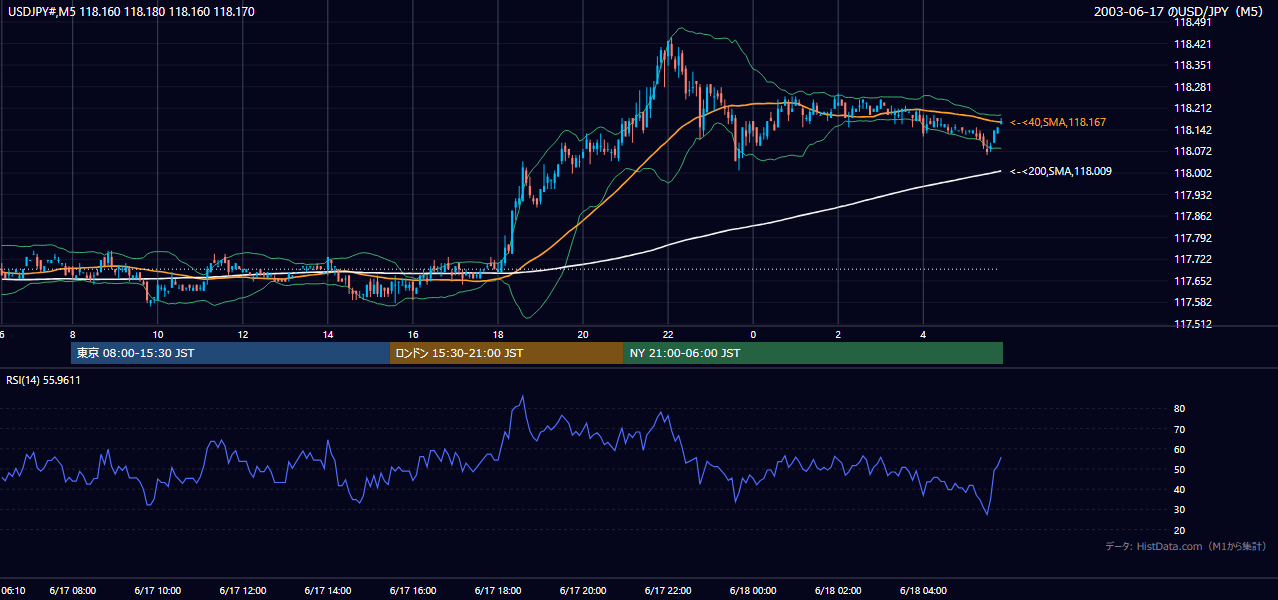
Task: Click price axis value 118.072
Action: pos(1193,151)
